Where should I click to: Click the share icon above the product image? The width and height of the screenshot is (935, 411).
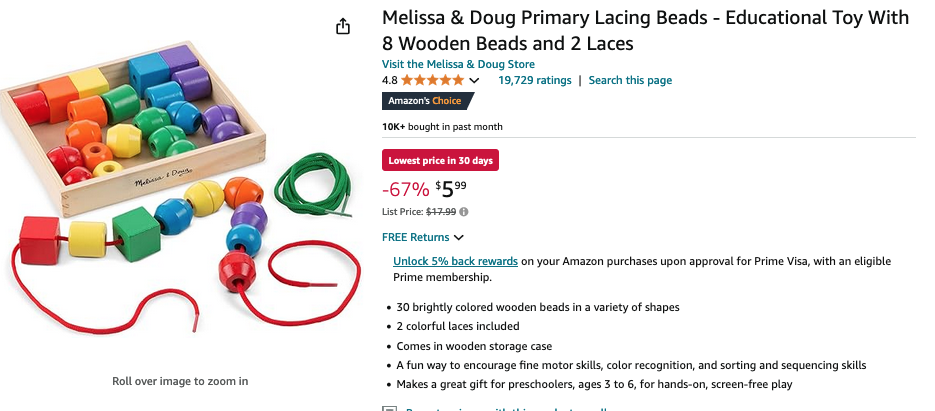(343, 26)
